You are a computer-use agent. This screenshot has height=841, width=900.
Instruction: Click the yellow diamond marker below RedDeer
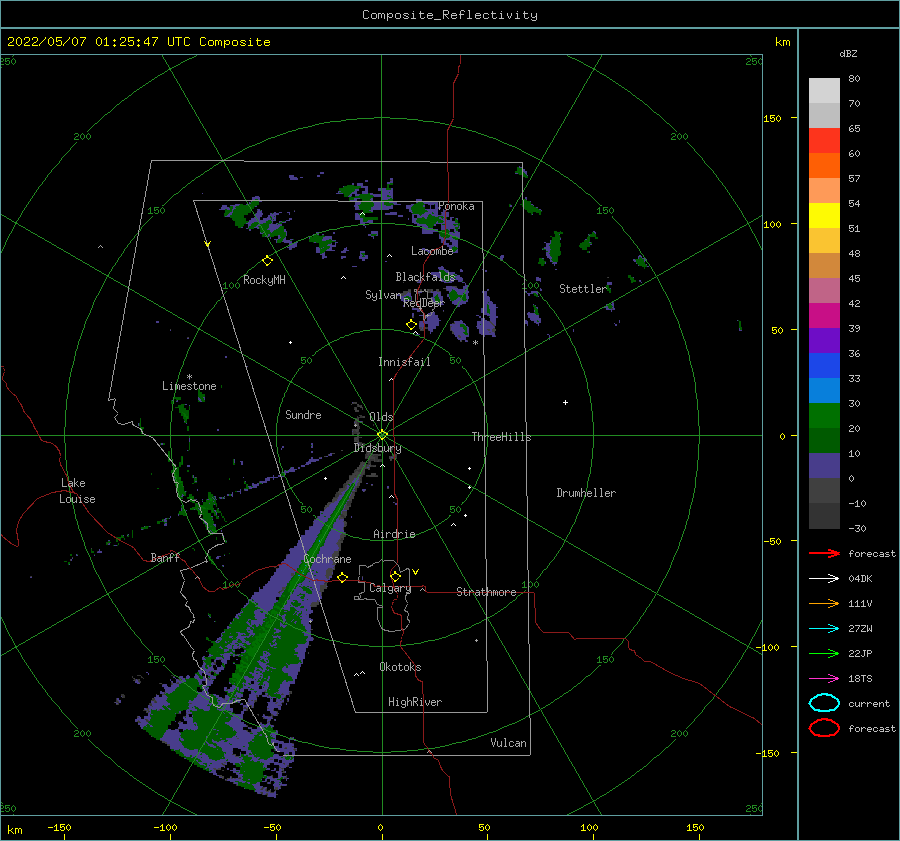tap(412, 325)
